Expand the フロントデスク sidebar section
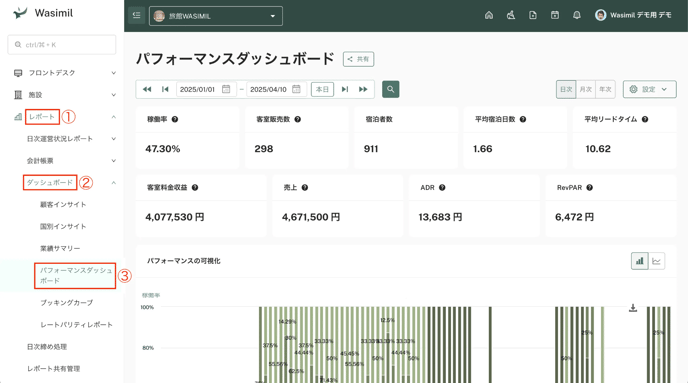The width and height of the screenshot is (688, 383). click(x=65, y=73)
